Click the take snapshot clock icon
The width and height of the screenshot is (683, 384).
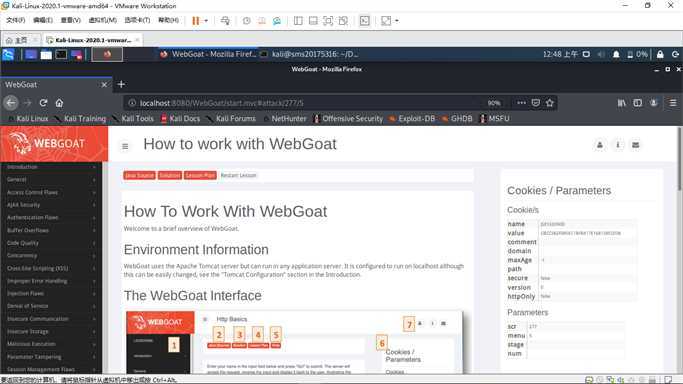[x=247, y=20]
